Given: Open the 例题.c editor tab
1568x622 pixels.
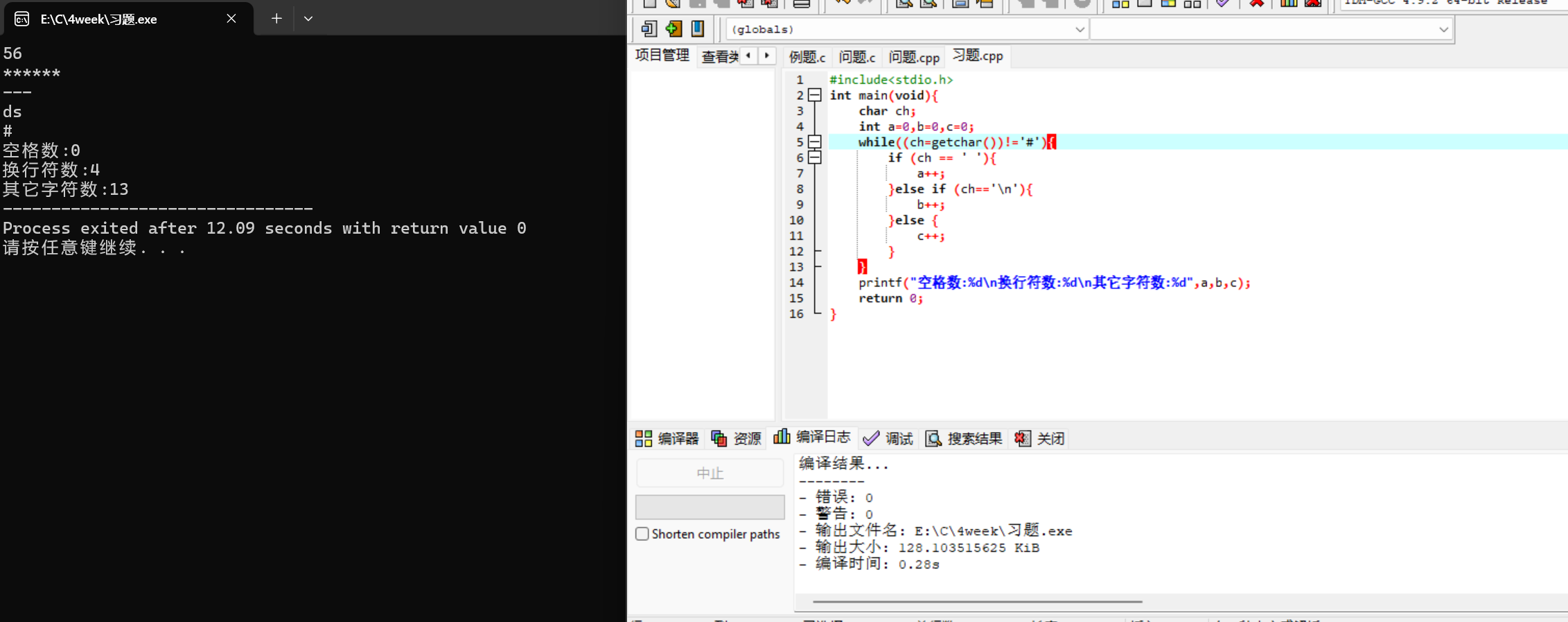Looking at the screenshot, I should click(x=807, y=58).
